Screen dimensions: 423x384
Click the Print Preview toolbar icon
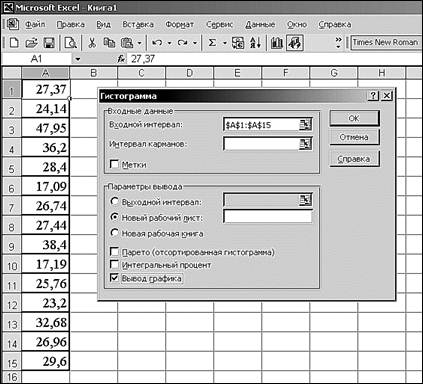pos(71,43)
